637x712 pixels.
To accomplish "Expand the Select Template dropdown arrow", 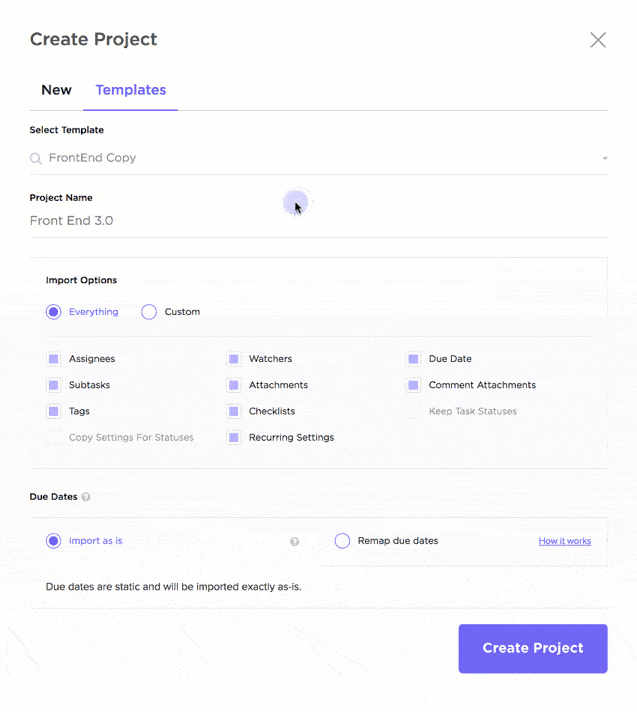I will (604, 158).
